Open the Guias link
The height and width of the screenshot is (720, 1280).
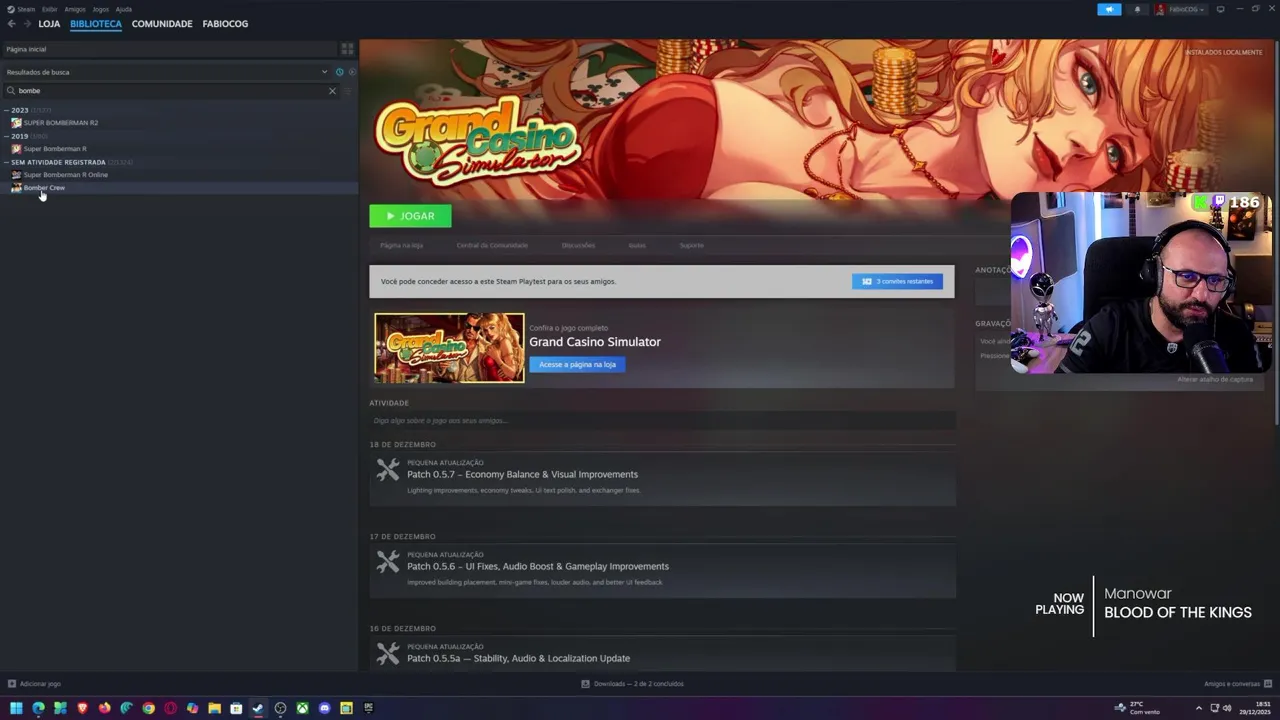(x=637, y=245)
